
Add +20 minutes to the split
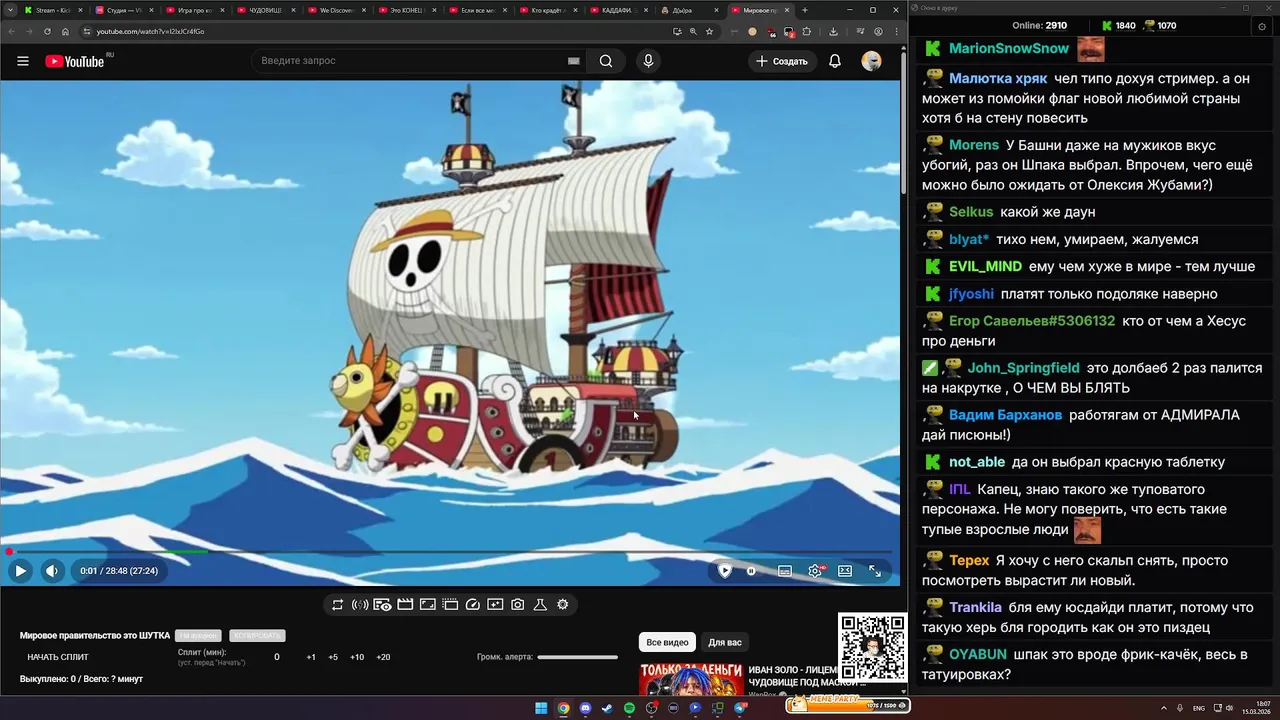(383, 657)
